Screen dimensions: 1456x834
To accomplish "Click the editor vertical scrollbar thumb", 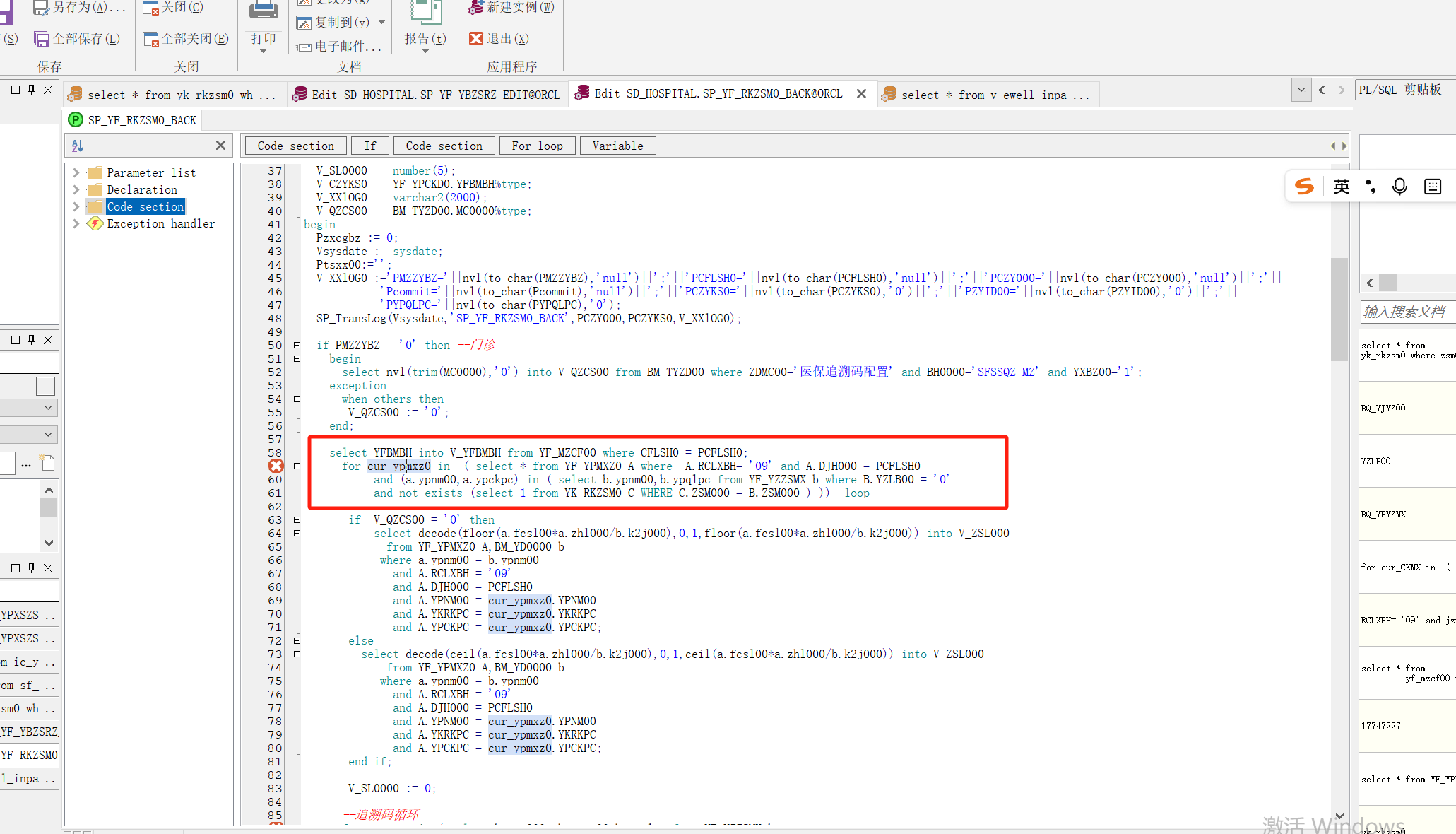I will [1338, 310].
